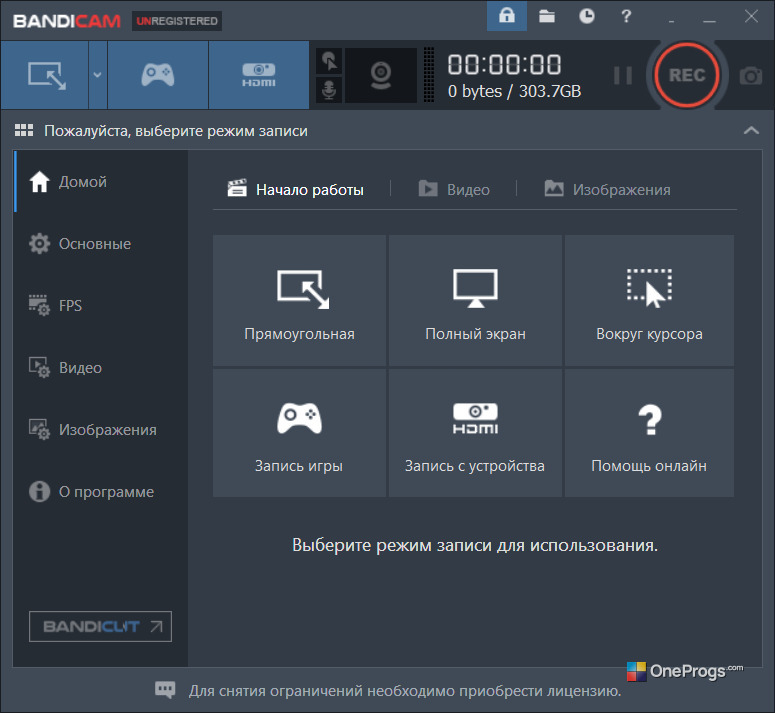The image size is (775, 713).
Task: Toggle microphone recording icon
Action: point(329,90)
